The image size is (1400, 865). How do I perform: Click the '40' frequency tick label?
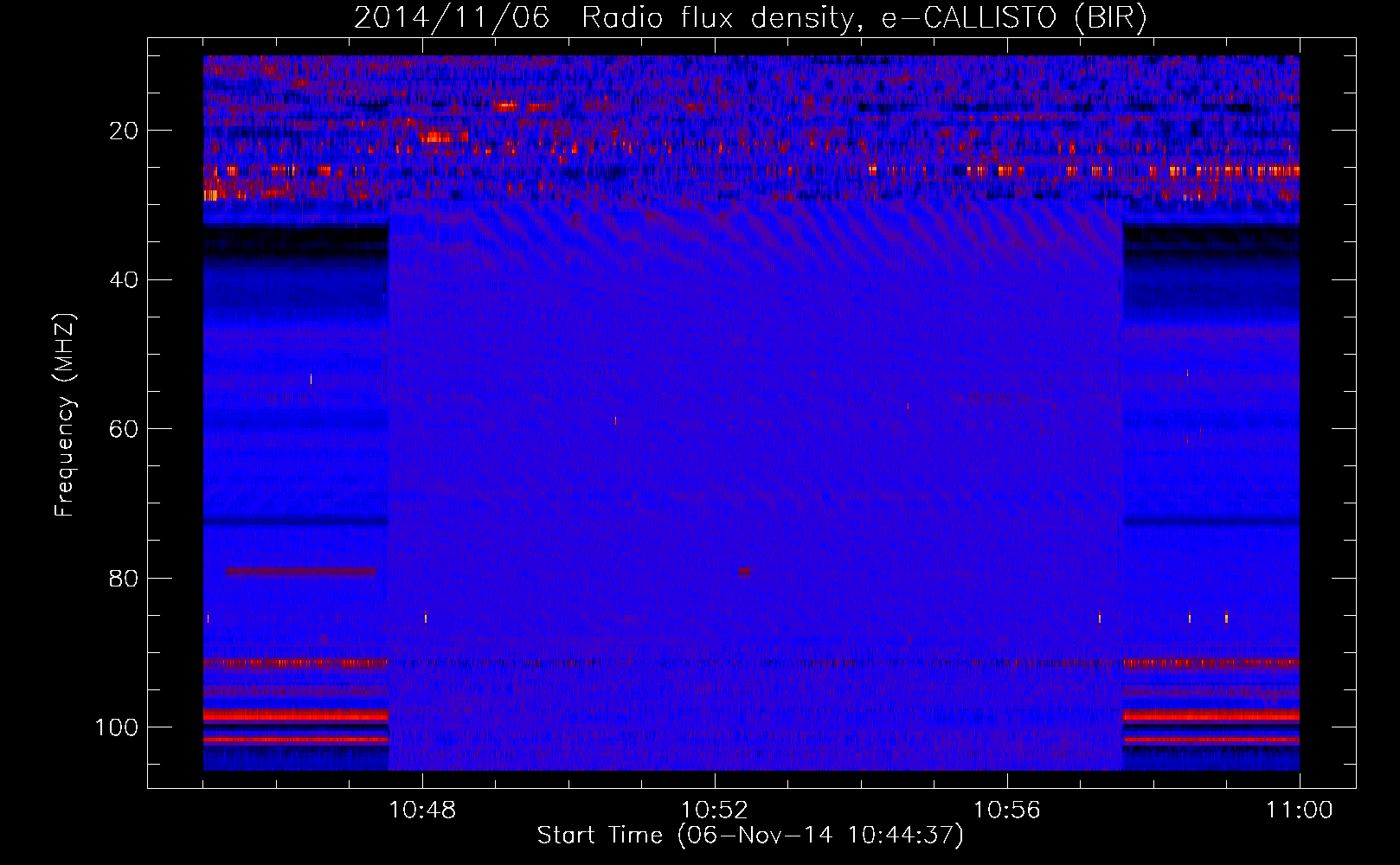click(x=124, y=280)
